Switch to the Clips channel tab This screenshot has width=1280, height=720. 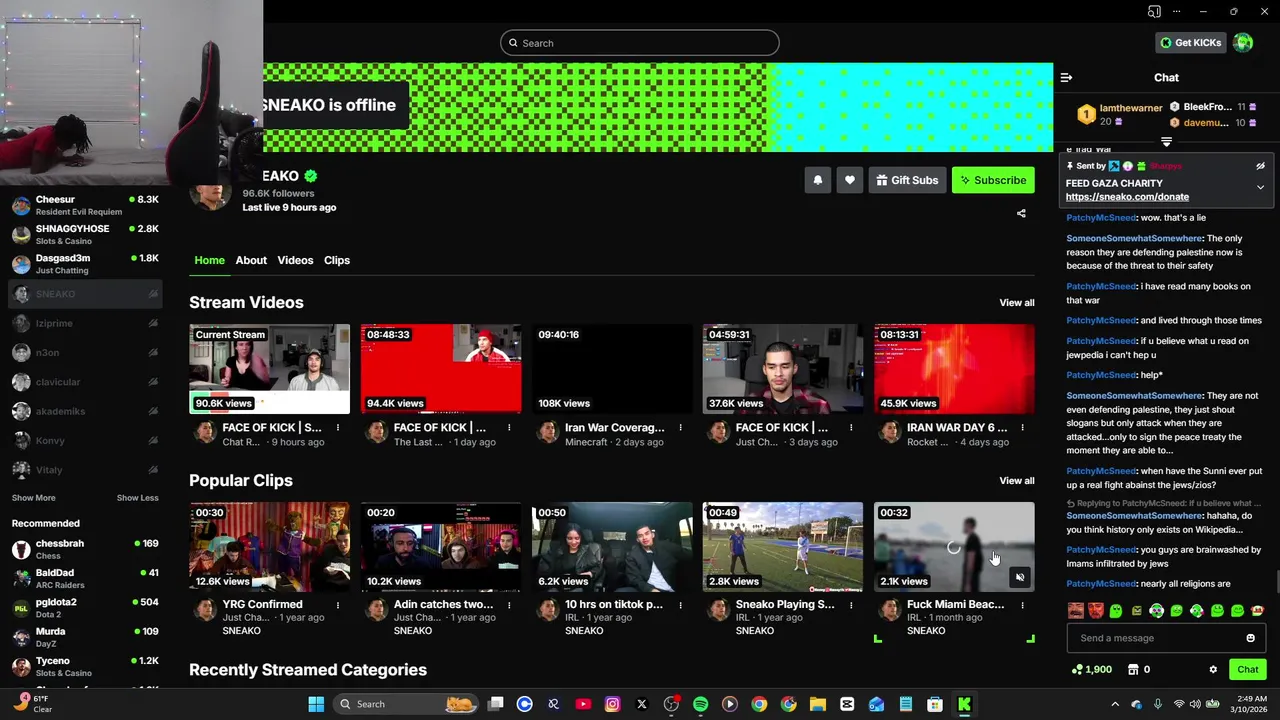pyautogui.click(x=337, y=260)
